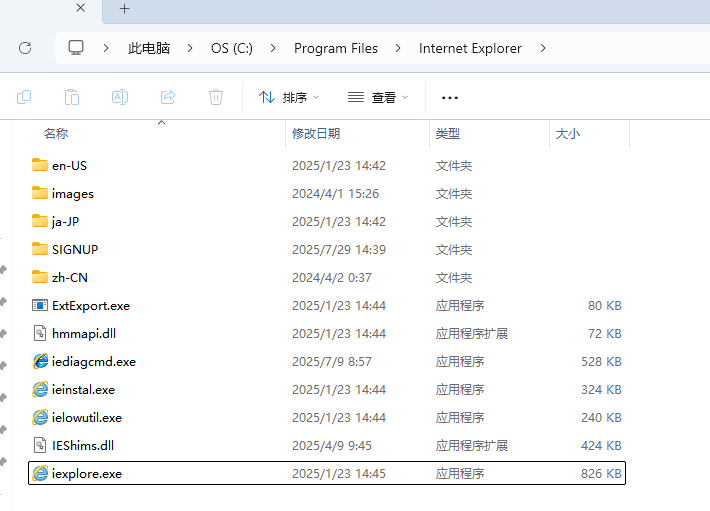Screen dimensions: 710x511
Task: Click the share toolbar icon
Action: pyautogui.click(x=168, y=97)
